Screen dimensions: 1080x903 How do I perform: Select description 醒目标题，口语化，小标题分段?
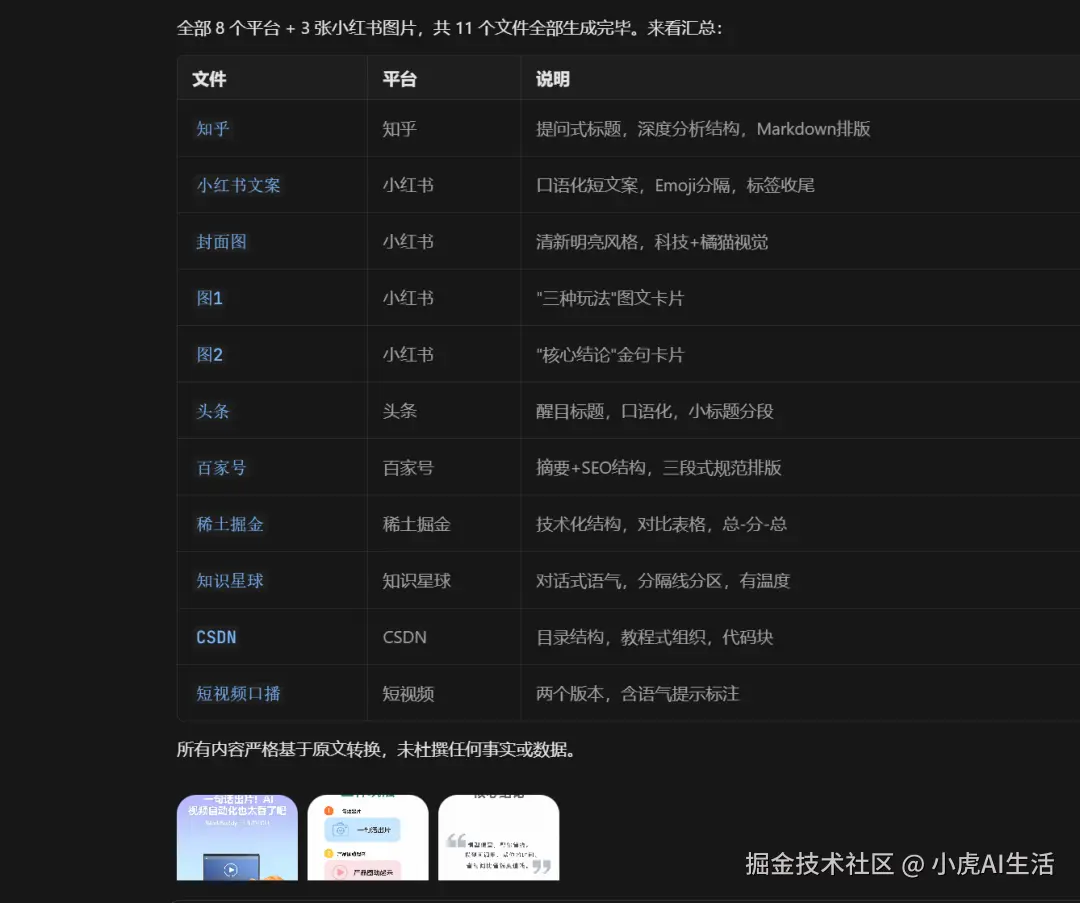pos(654,411)
